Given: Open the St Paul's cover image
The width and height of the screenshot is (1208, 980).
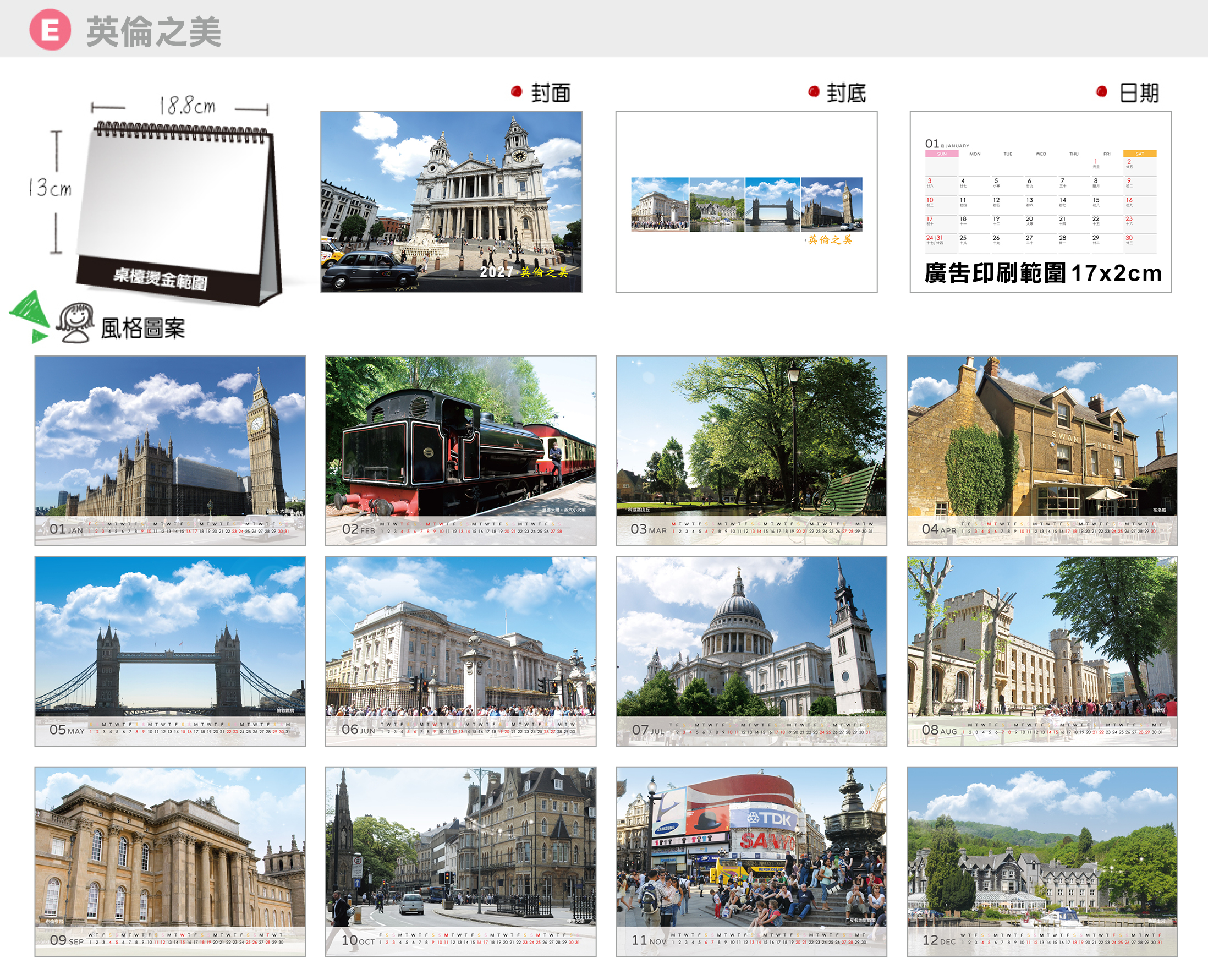Looking at the screenshot, I should pyautogui.click(x=452, y=201).
